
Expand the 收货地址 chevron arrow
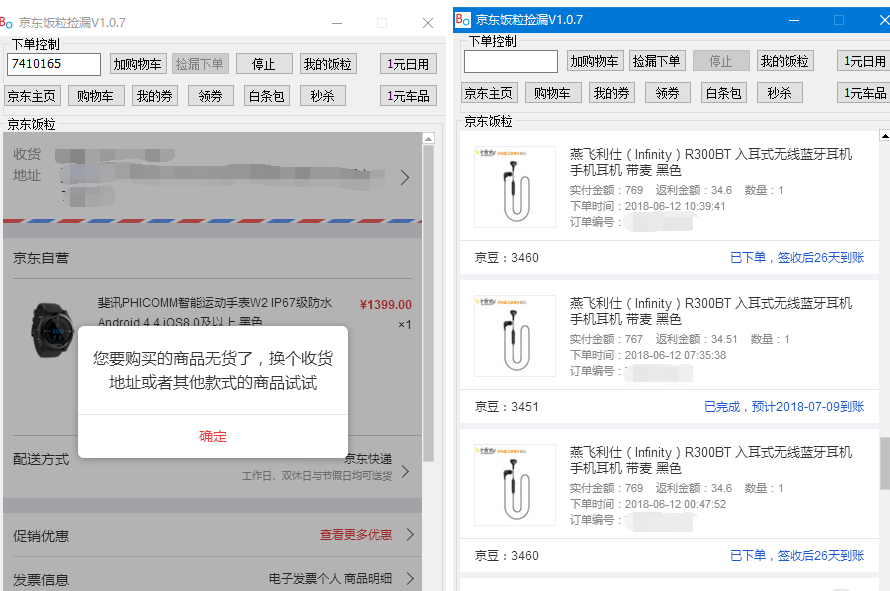(x=405, y=178)
